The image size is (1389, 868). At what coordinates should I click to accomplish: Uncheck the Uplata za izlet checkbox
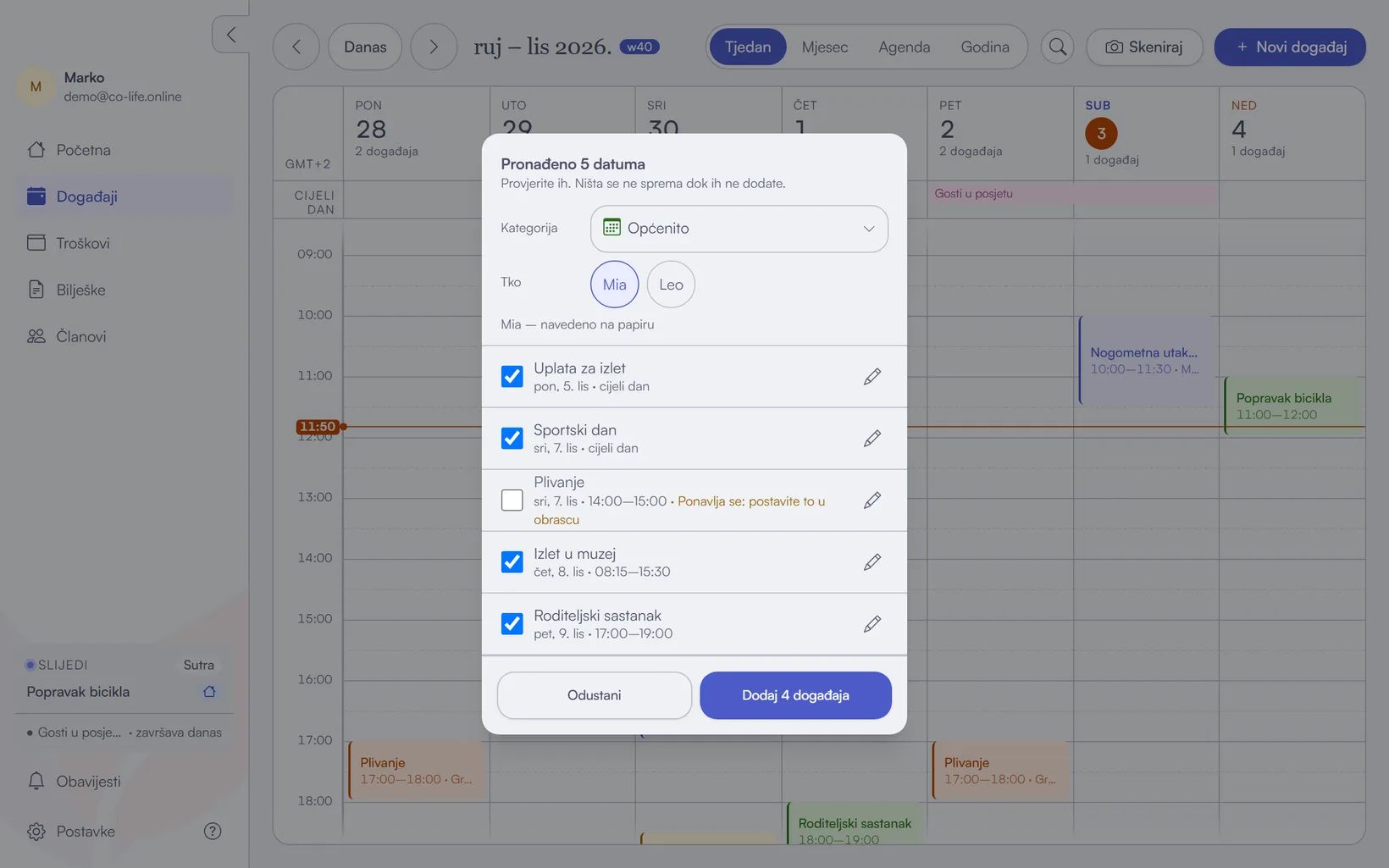512,377
